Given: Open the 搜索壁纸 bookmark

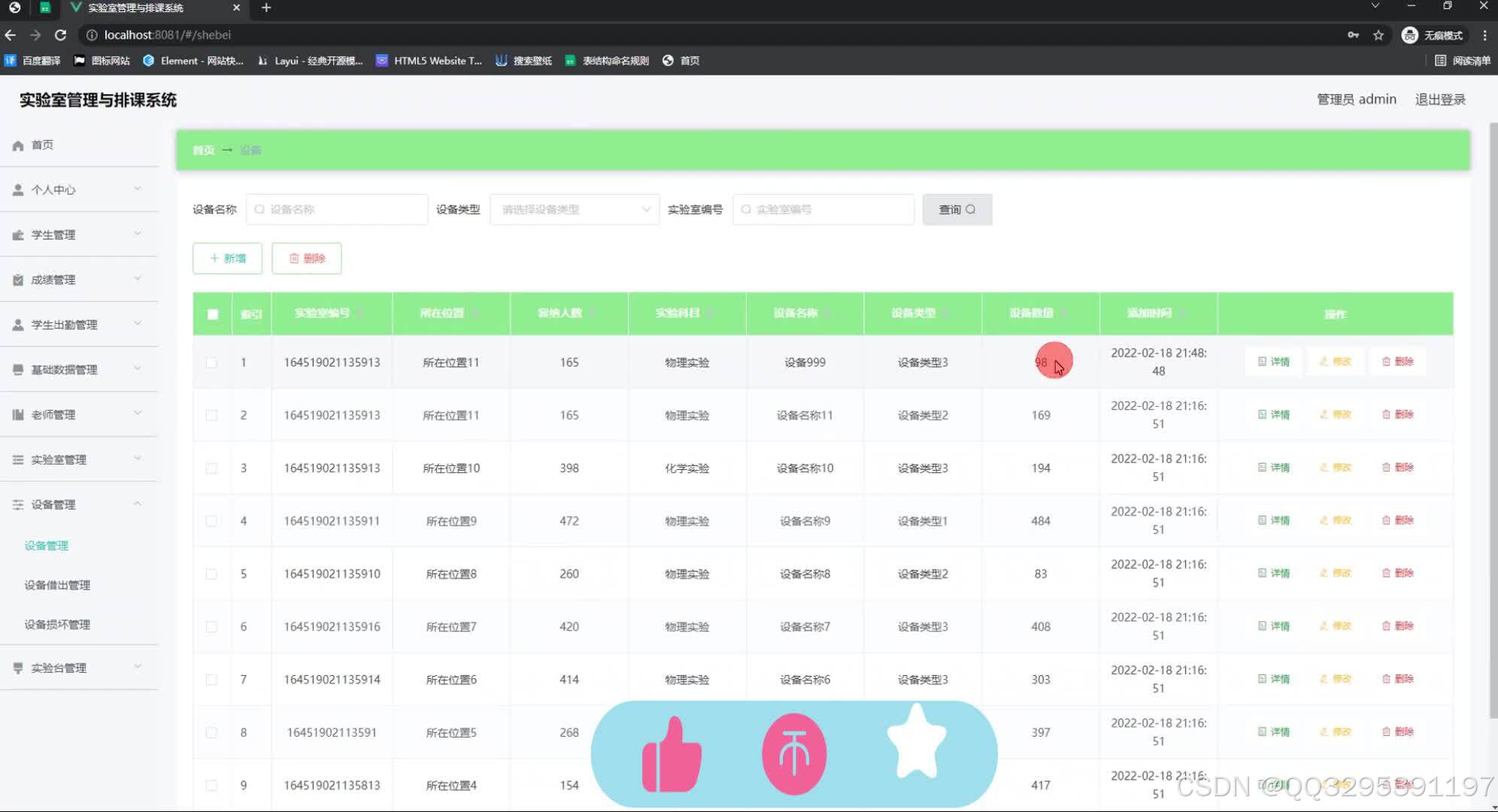Looking at the screenshot, I should click(x=523, y=60).
